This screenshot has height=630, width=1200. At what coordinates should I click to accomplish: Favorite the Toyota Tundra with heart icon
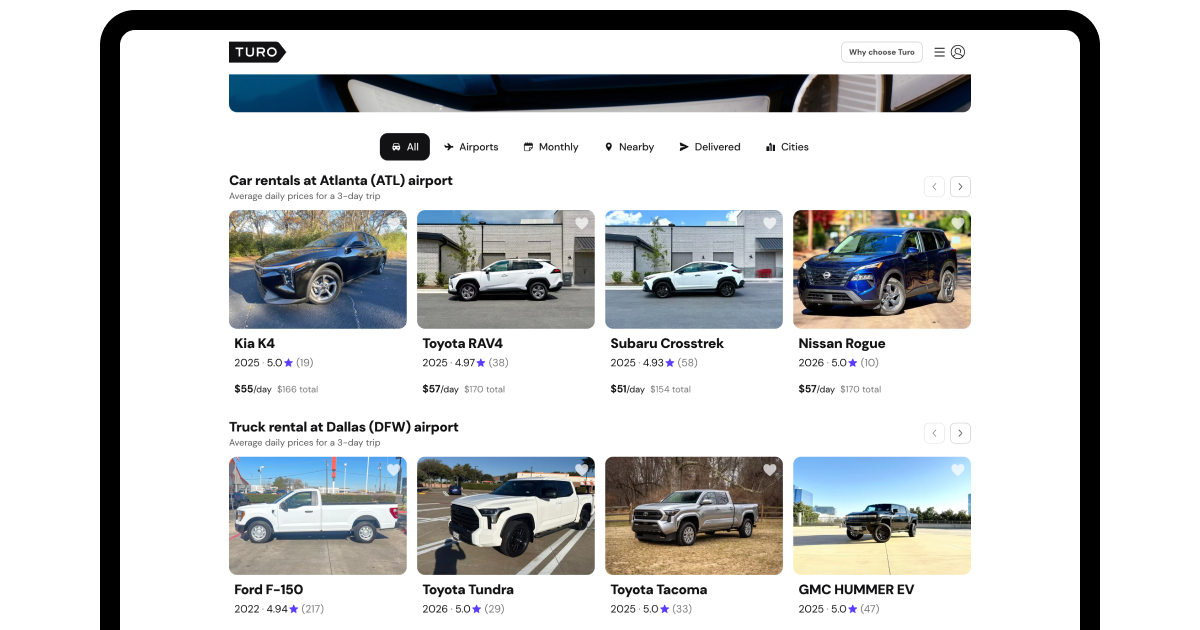click(581, 470)
